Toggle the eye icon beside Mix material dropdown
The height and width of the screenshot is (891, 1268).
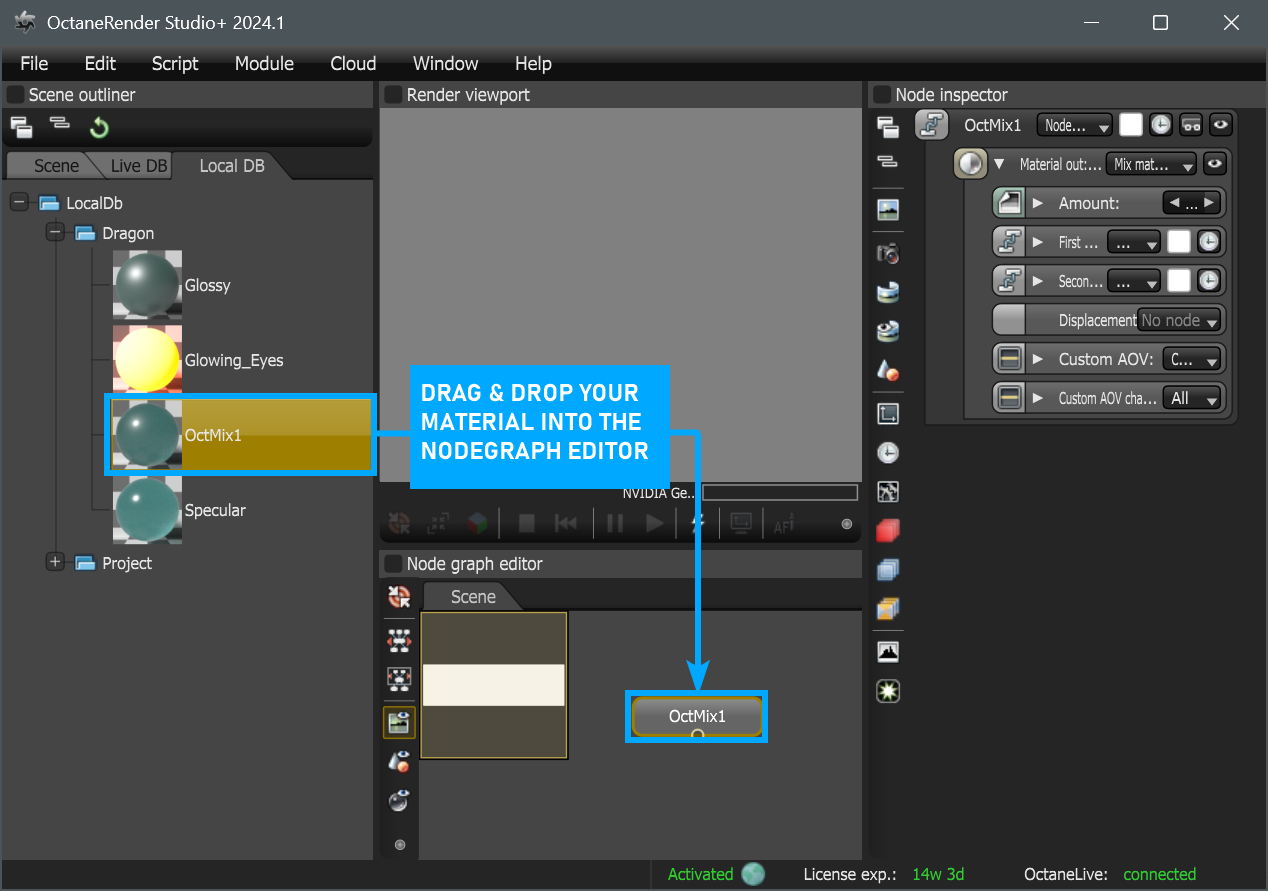[1214, 164]
